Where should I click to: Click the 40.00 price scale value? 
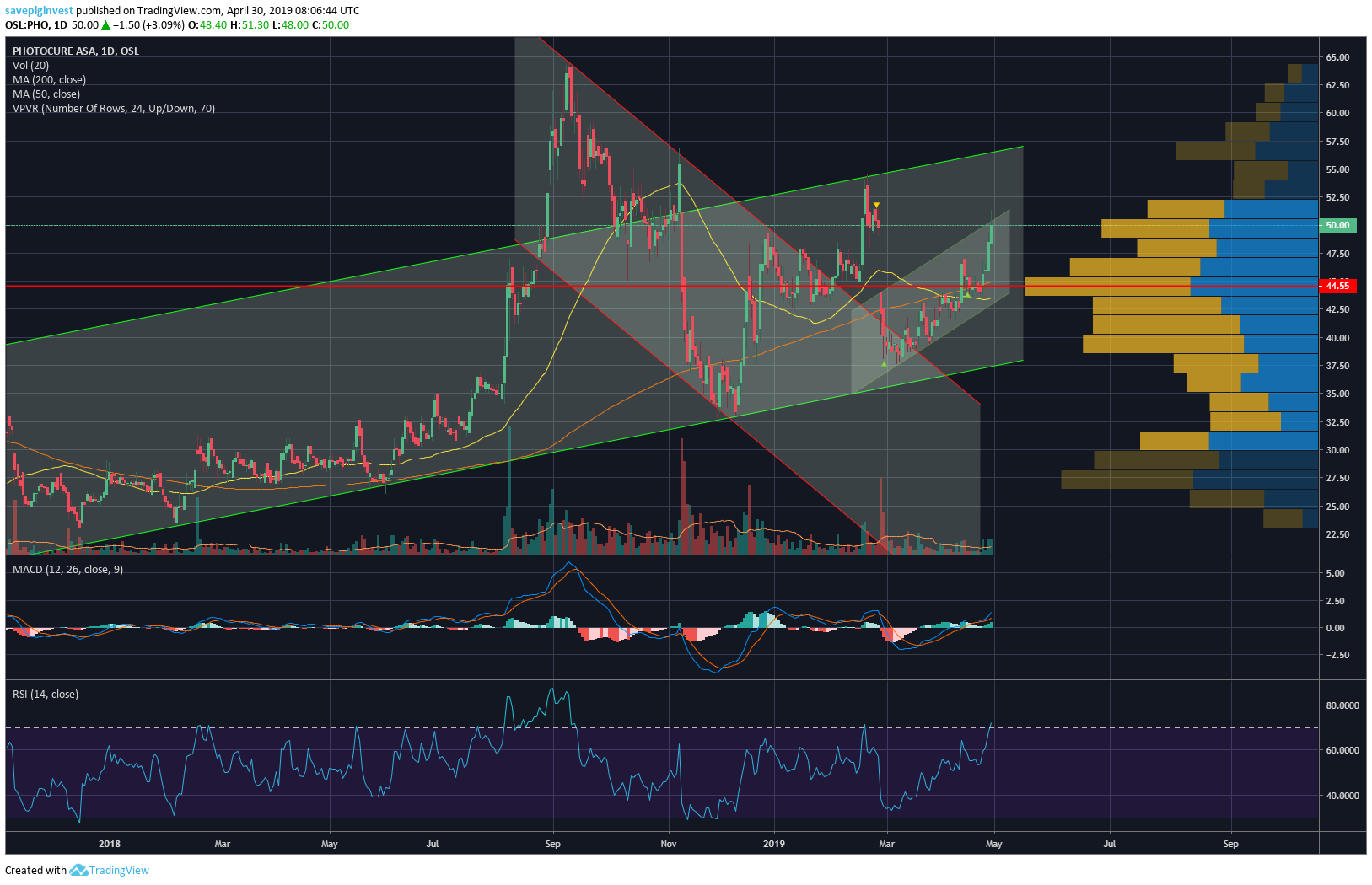click(x=1337, y=338)
